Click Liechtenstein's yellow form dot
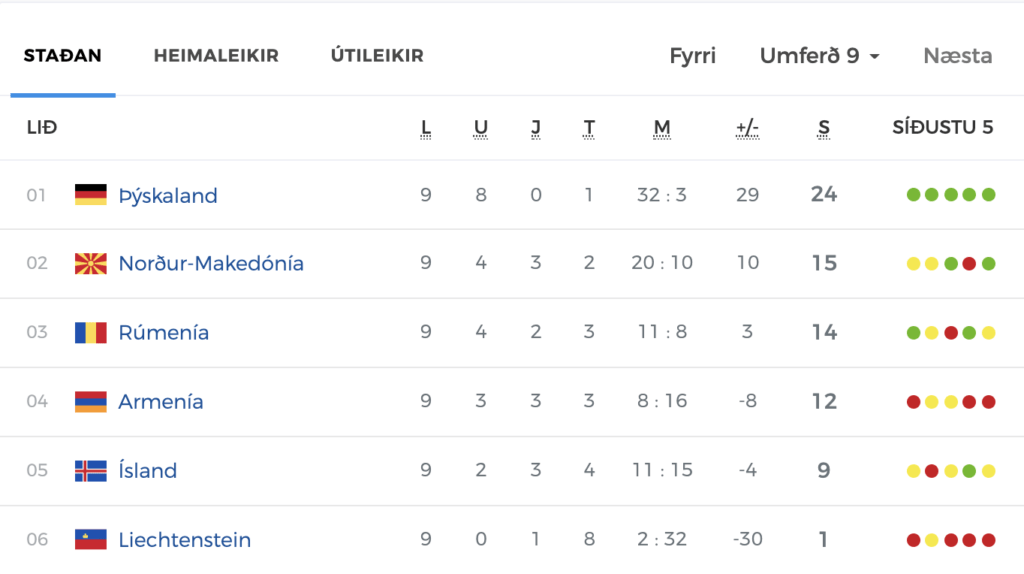1024x574 pixels. [x=932, y=540]
